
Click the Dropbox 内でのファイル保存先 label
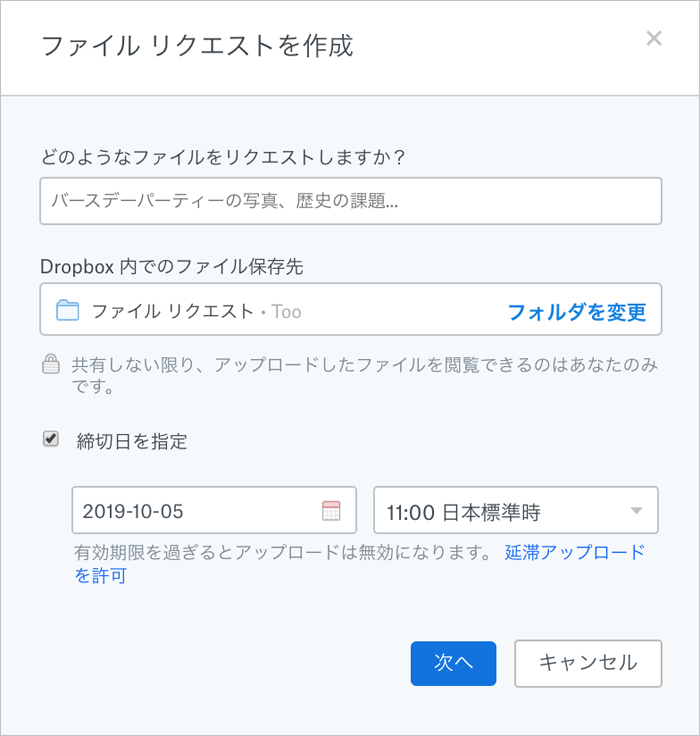coord(172,266)
